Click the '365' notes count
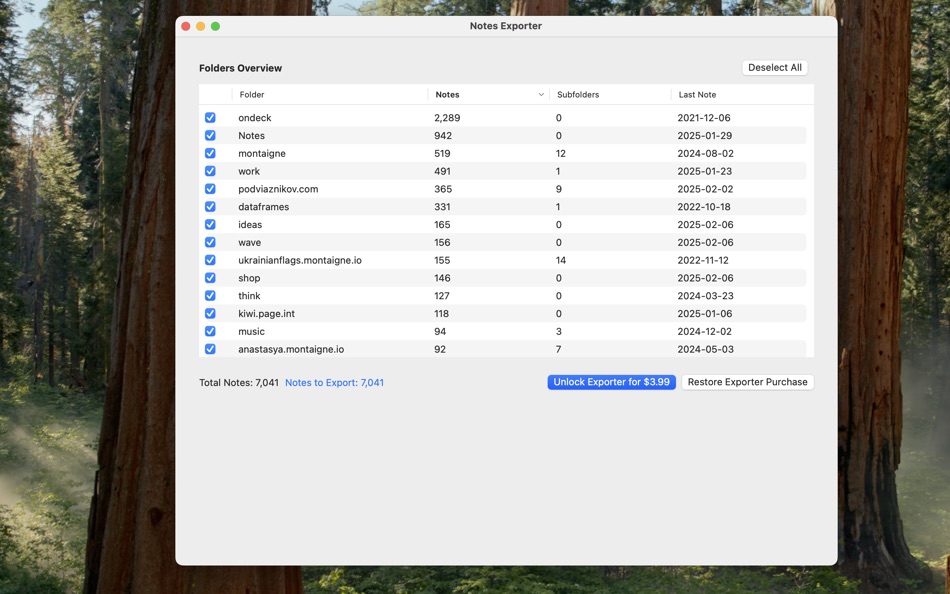Viewport: 950px width, 594px height. click(443, 189)
